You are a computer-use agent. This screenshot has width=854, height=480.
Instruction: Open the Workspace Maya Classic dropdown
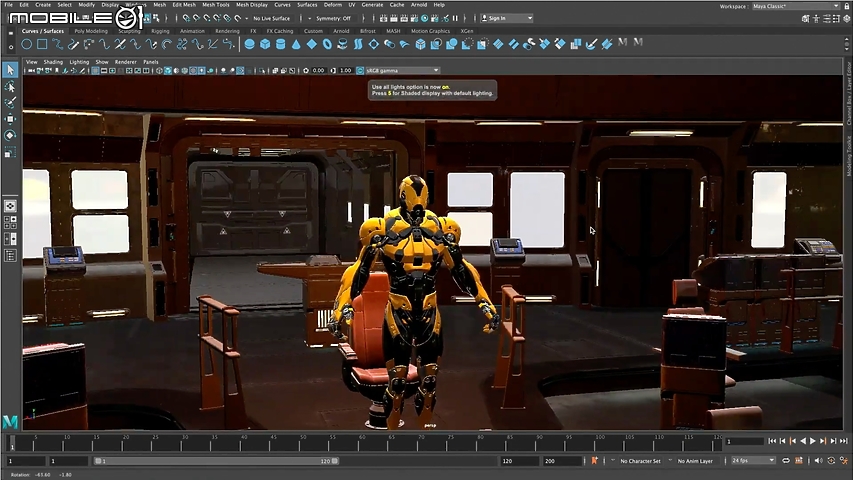(796, 6)
